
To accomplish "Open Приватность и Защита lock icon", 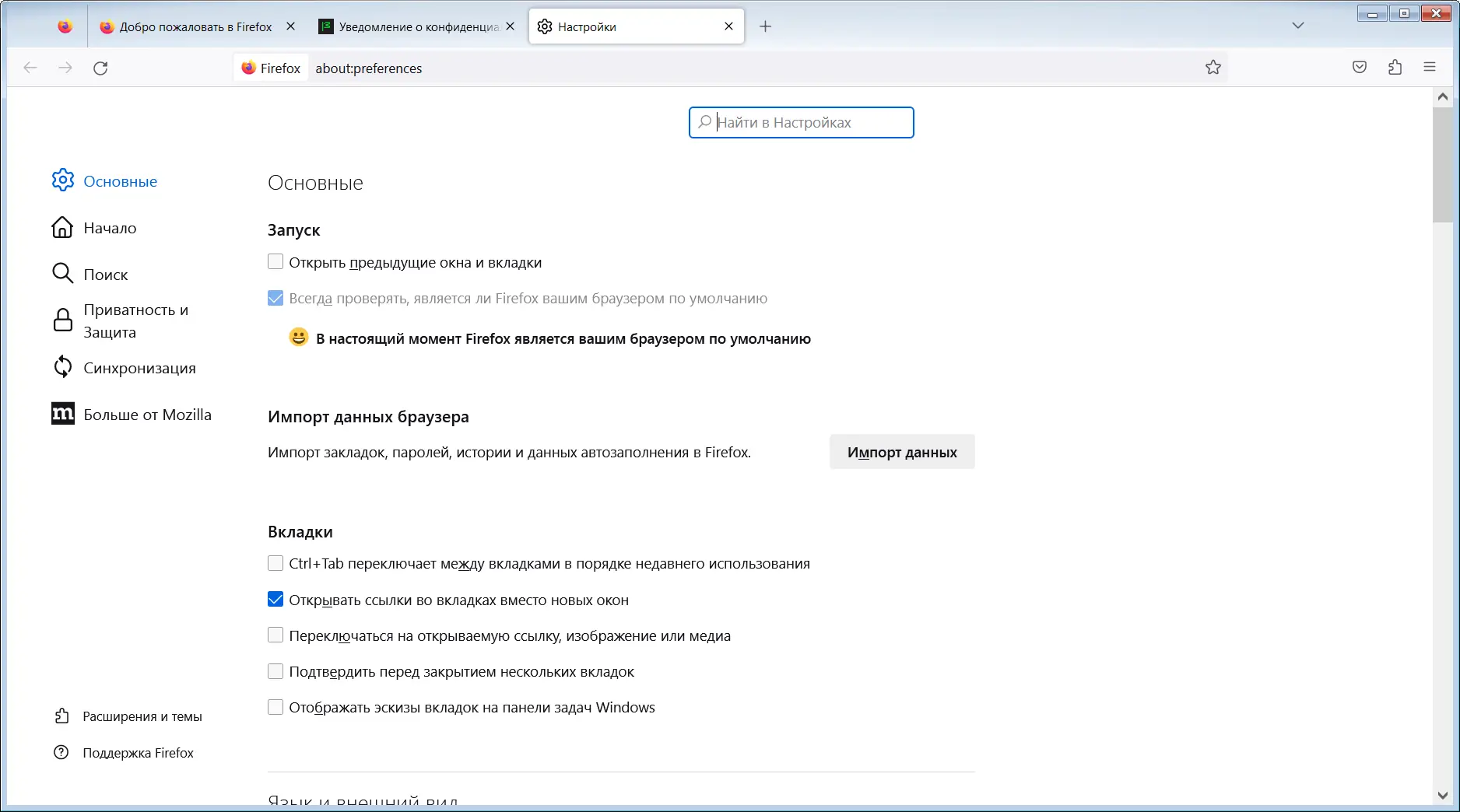I will 62,319.
